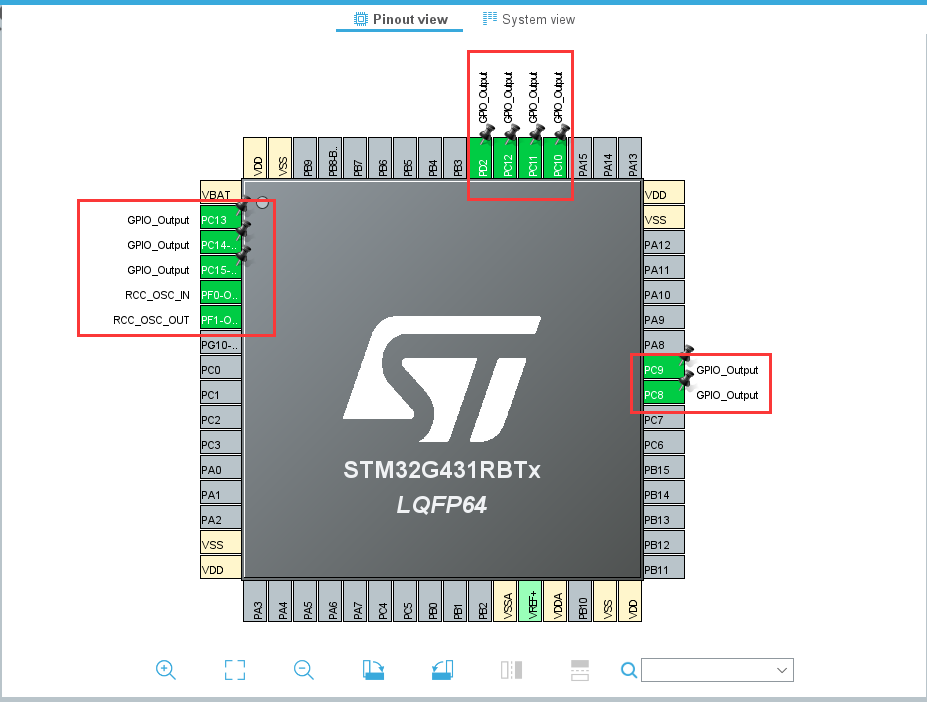The image size is (927, 702).
Task: Open the pin search combo box dropdown
Action: pos(783,670)
